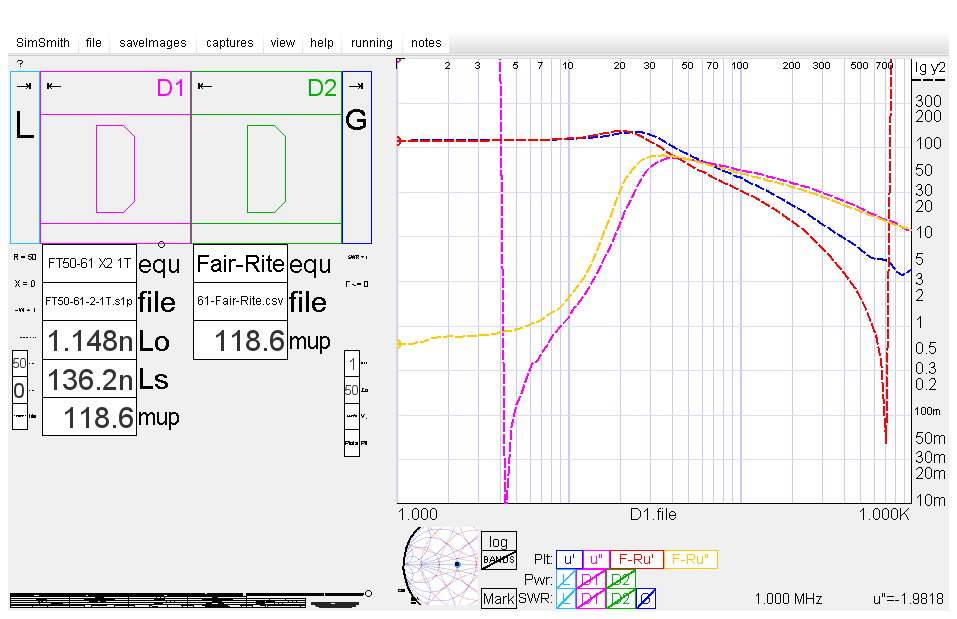The height and width of the screenshot is (619, 957).
Task: Select the yellow F-Ru" plot trace button
Action: (690, 559)
